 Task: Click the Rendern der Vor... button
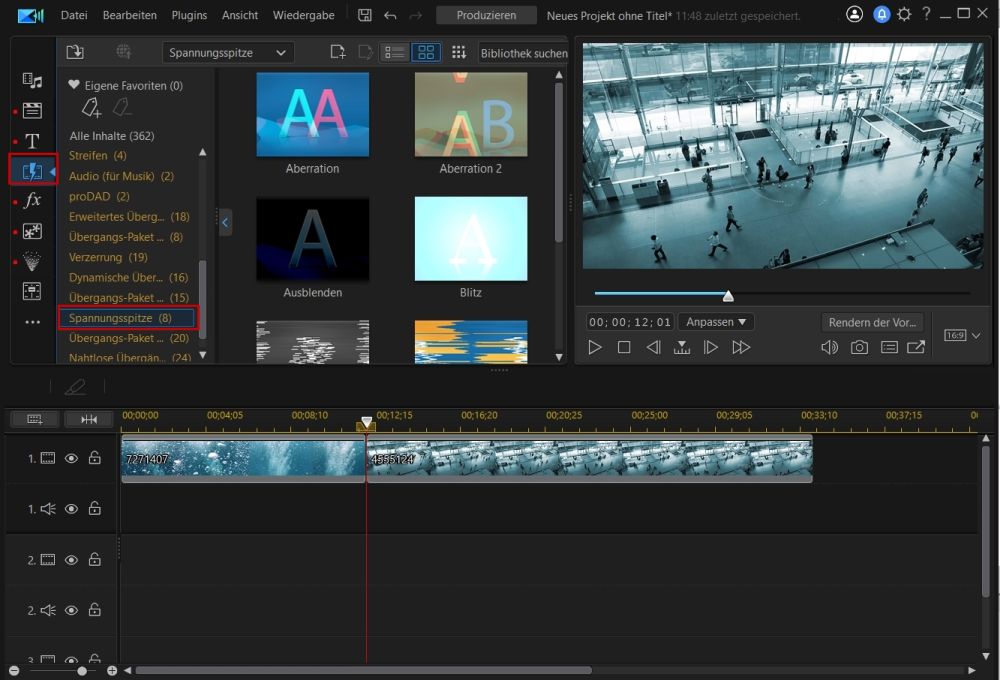872,322
